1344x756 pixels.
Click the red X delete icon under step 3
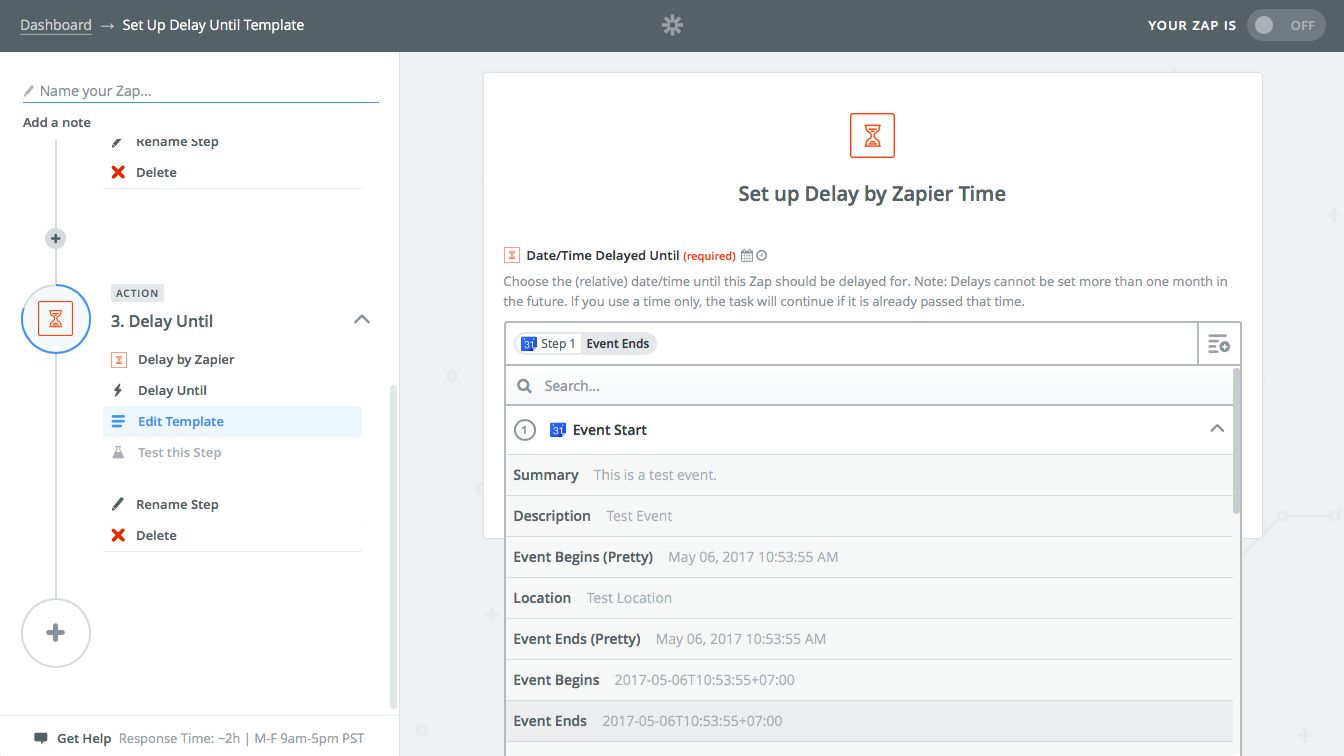tap(118, 535)
